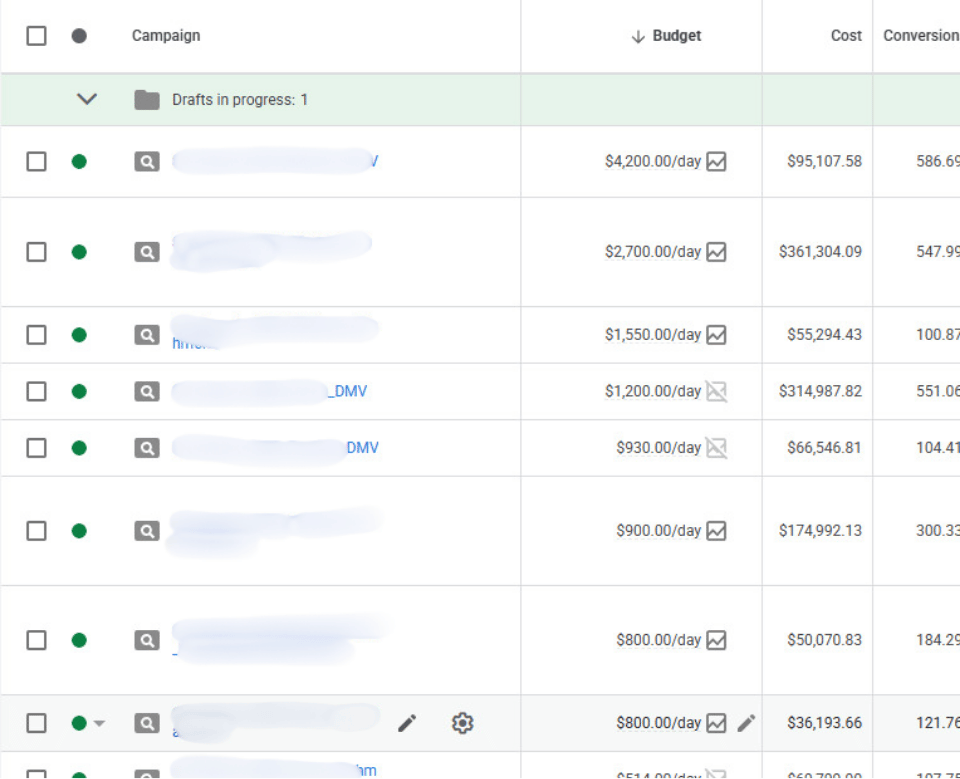Click the disabled chart icon beside $1,200.00/day
This screenshot has width=960, height=779.
point(716,392)
